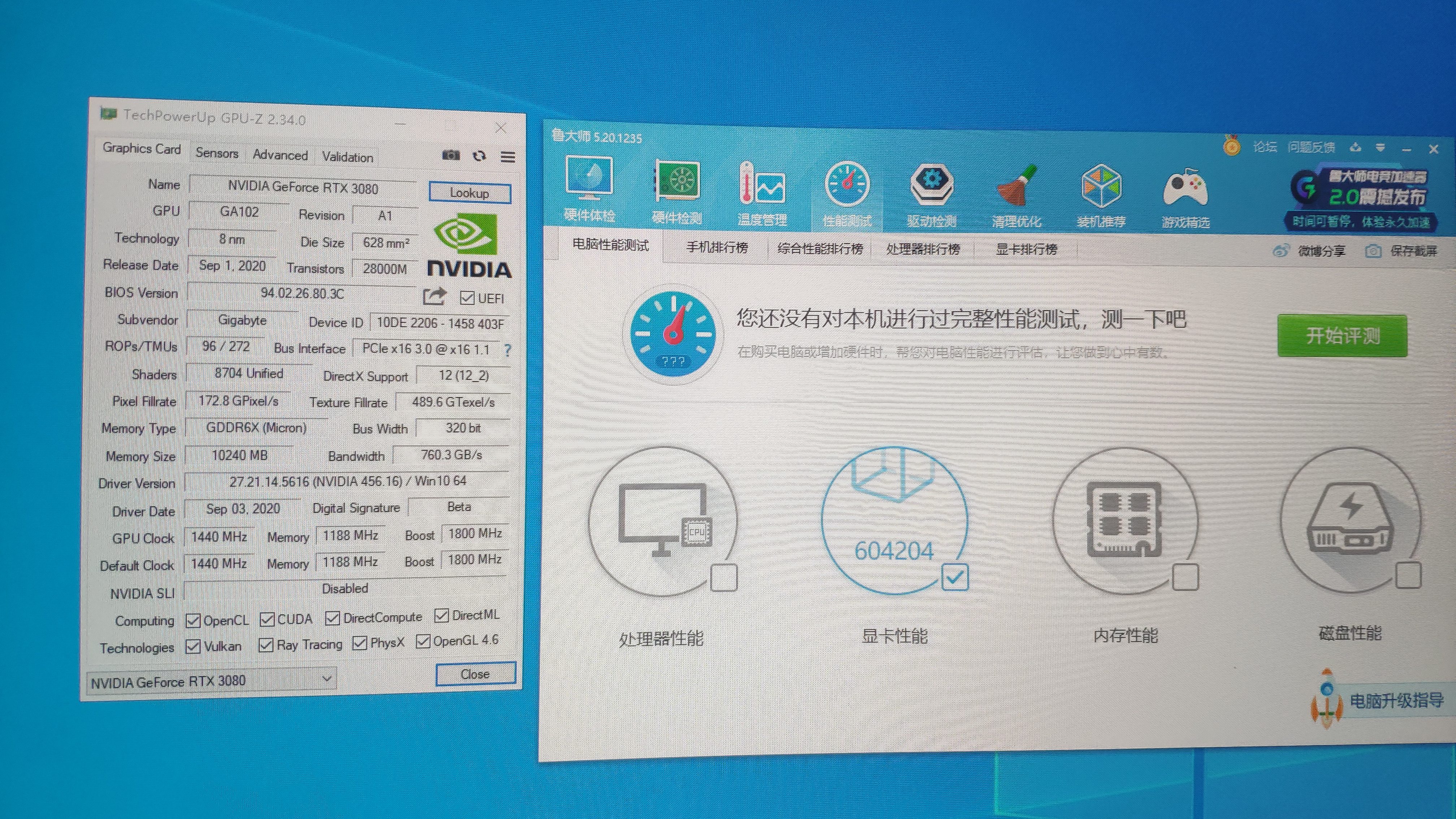Click the GPU-Z refresh icon
The height and width of the screenshot is (819, 1456).
tap(479, 156)
